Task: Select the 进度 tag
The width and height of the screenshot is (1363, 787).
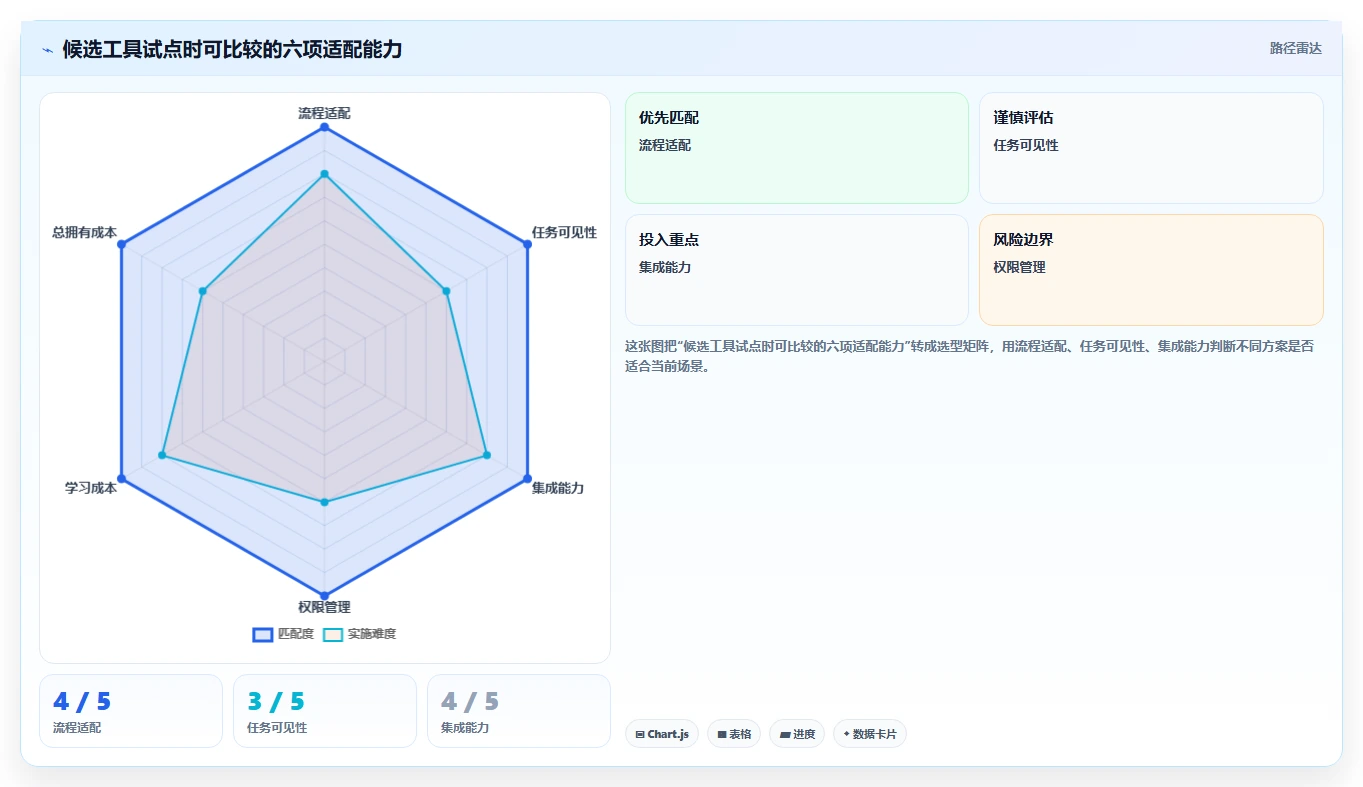Action: point(797,734)
